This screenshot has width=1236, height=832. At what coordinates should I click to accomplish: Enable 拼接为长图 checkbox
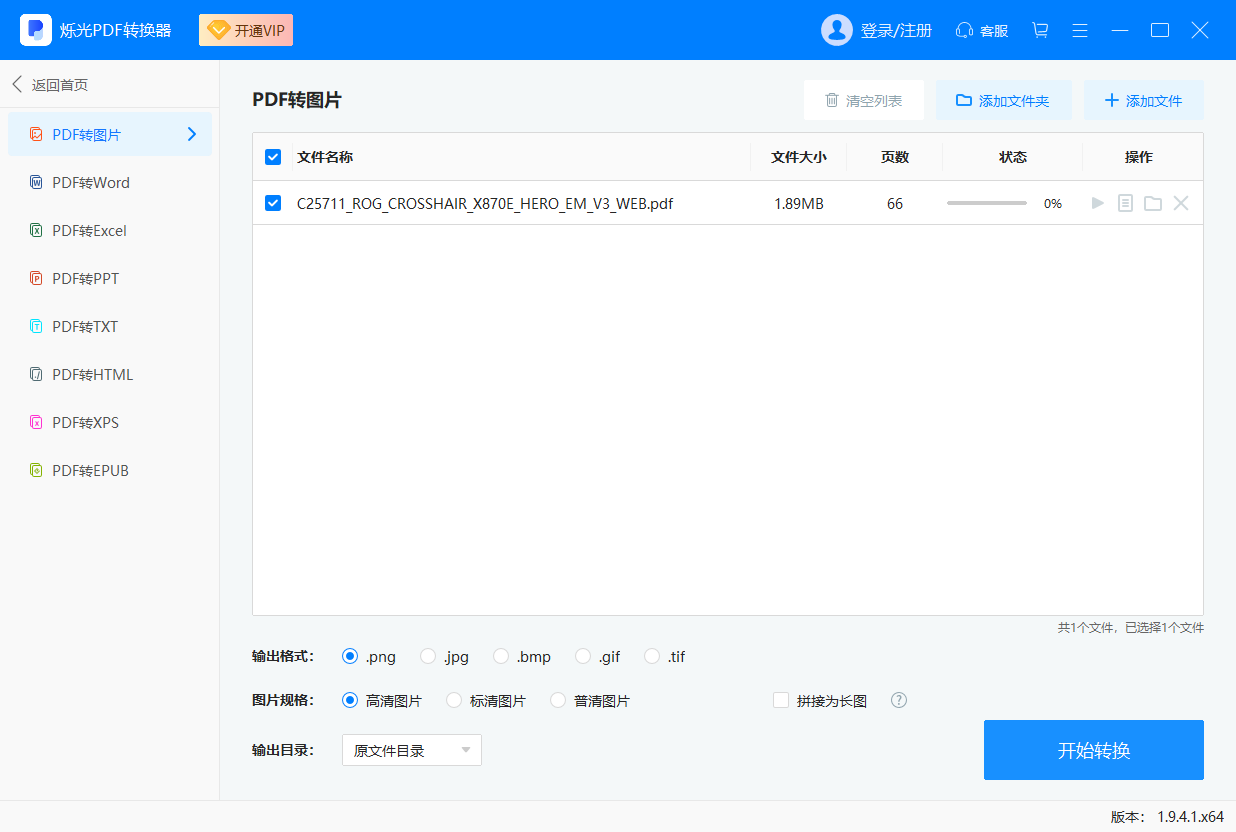pos(781,700)
